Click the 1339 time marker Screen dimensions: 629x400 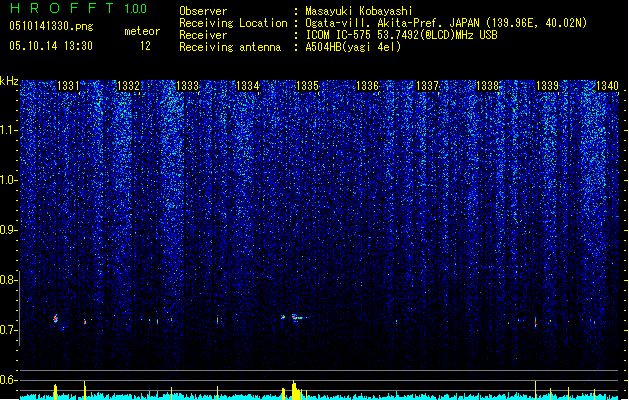click(547, 86)
